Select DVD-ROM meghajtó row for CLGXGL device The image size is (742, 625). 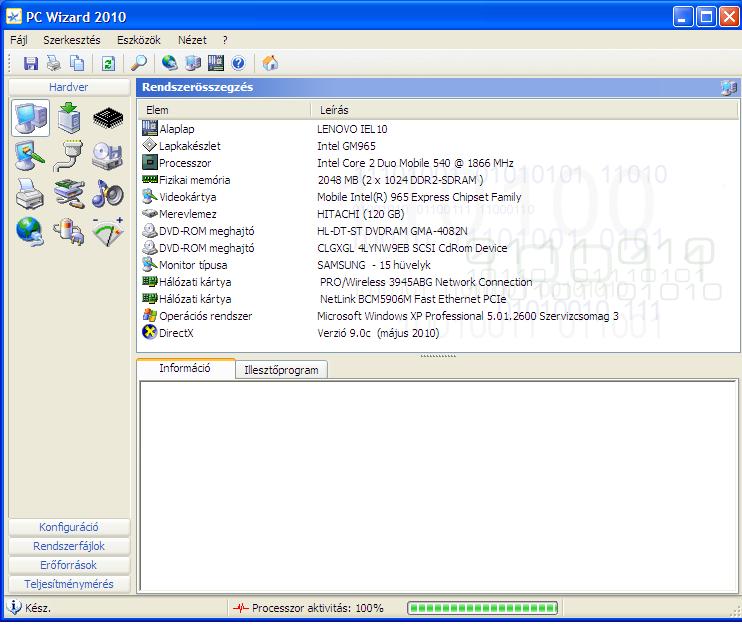[x=438, y=248]
